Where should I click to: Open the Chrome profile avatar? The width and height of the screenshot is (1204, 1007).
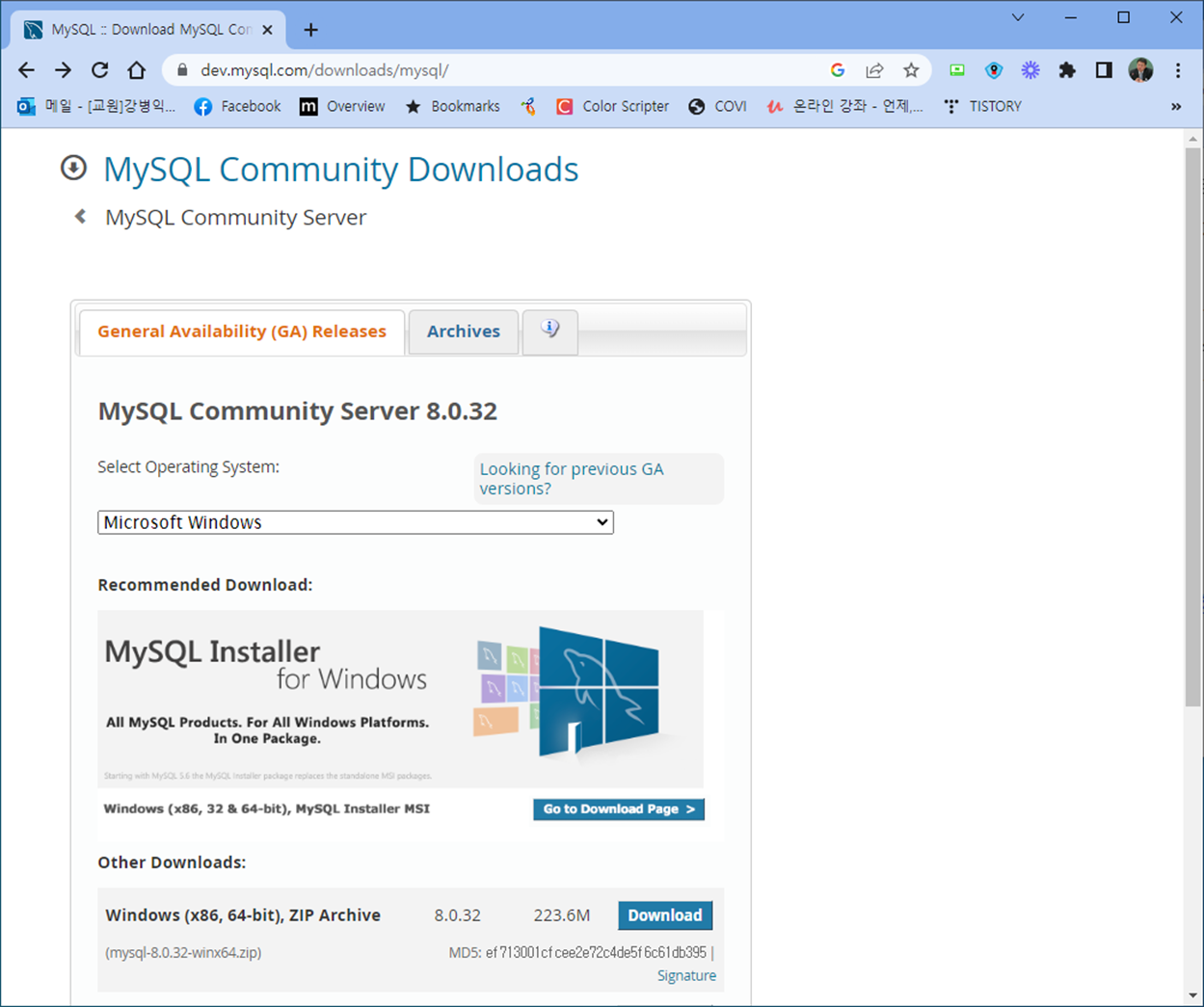click(x=1140, y=70)
